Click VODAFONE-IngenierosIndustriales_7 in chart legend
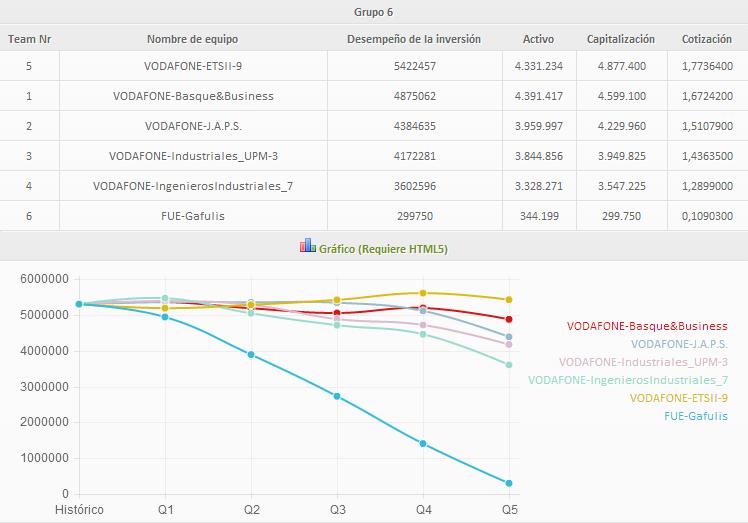The height and width of the screenshot is (523, 748). tap(628, 380)
